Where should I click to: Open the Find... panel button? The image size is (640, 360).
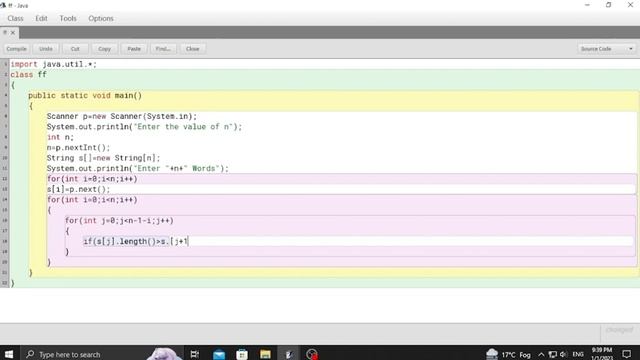(163, 49)
